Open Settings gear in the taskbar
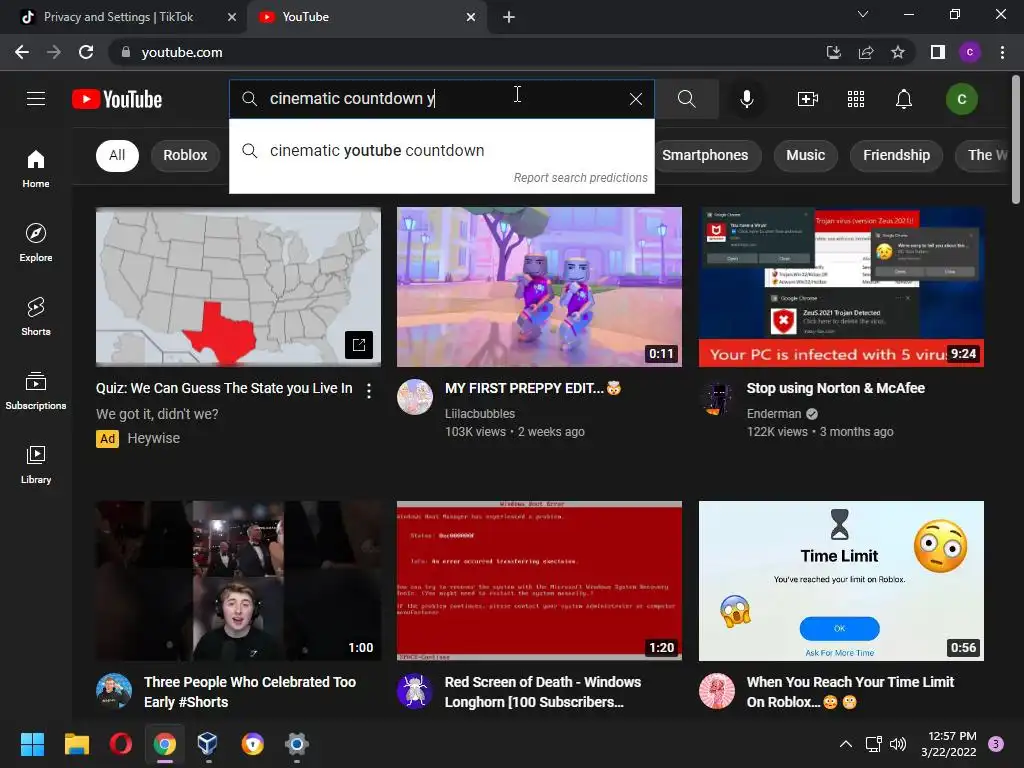 pyautogui.click(x=296, y=744)
